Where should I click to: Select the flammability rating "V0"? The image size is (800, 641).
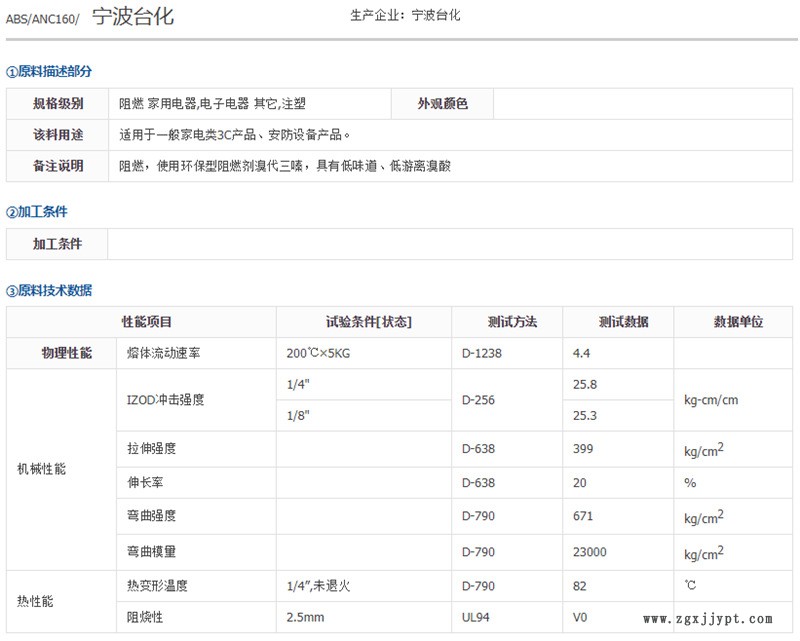[x=580, y=618]
